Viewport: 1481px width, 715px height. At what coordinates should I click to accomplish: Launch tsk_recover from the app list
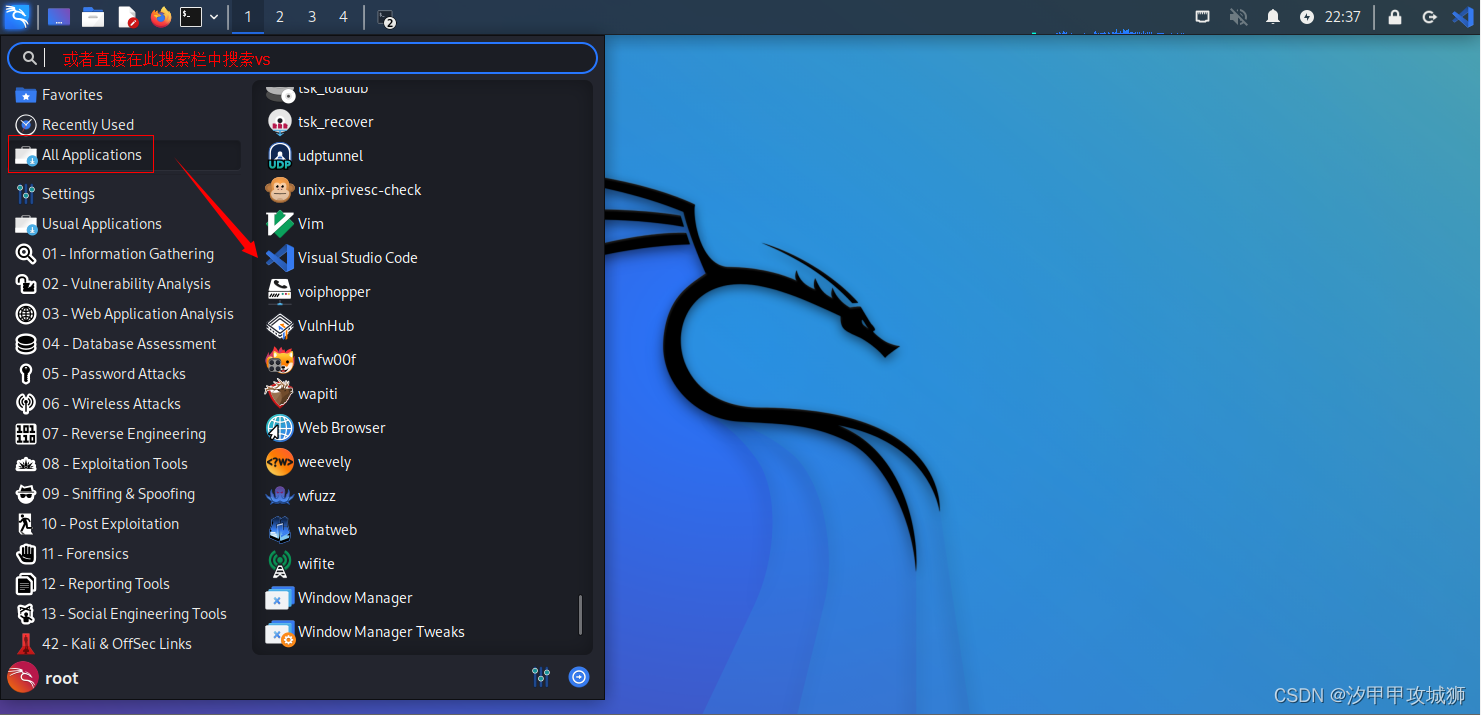(418, 122)
